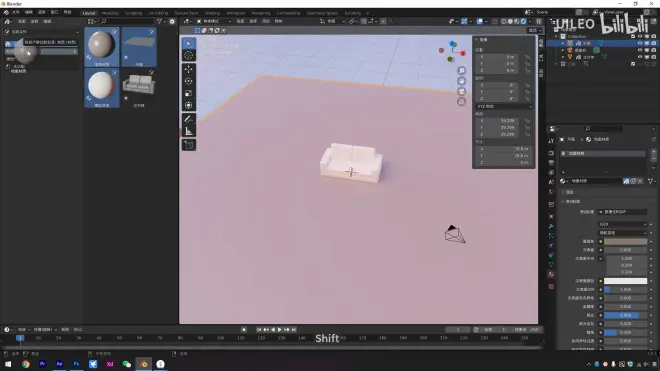Select the Move tool in viewport toolbar
Image resolution: width=660 pixels, height=371 pixels.
pyautogui.click(x=189, y=69)
